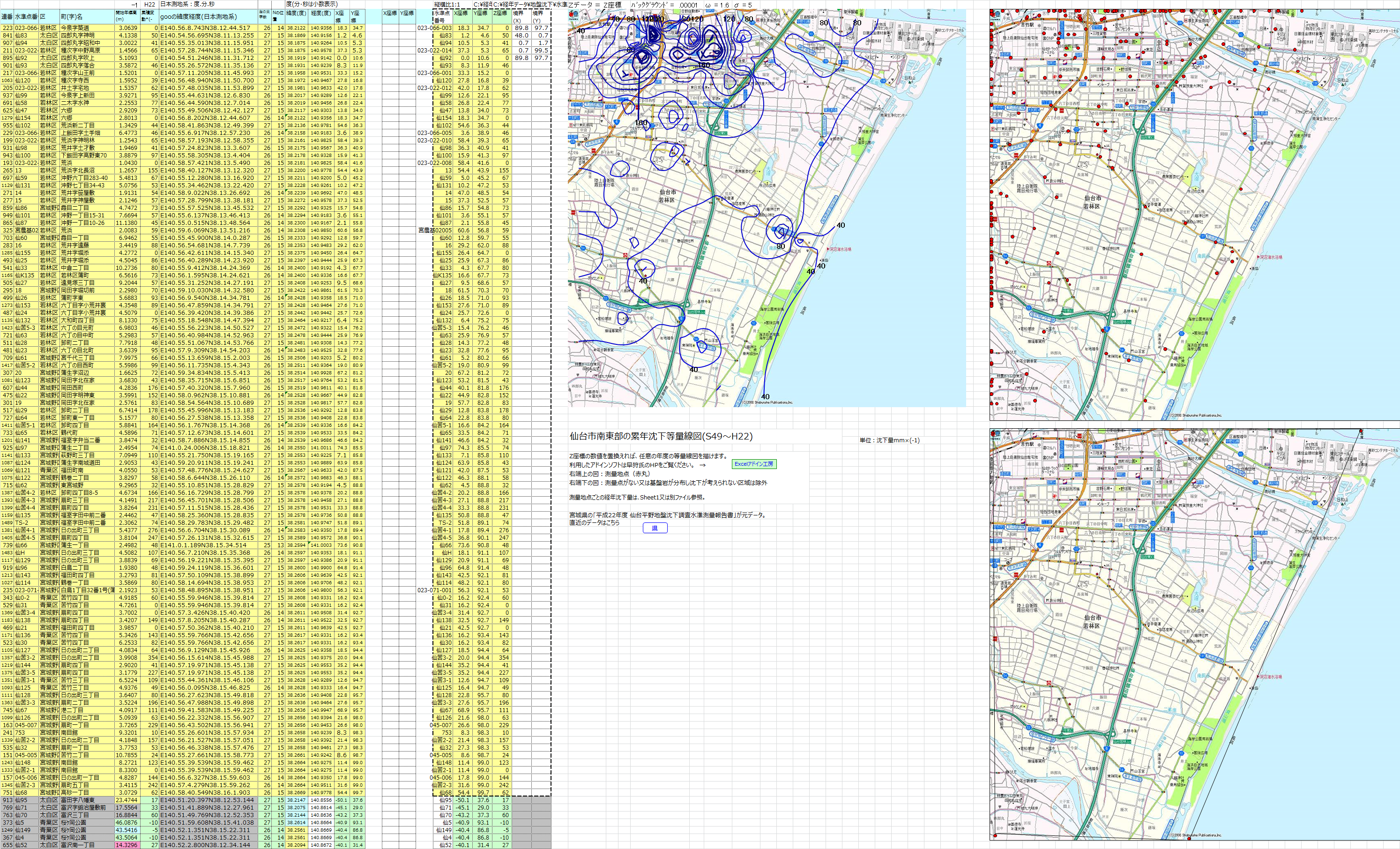Image resolution: width=1400 pixels, height=849 pixels.
Task: Select the cell 単位：沈下量mm×(-1)
Action: tap(890, 440)
